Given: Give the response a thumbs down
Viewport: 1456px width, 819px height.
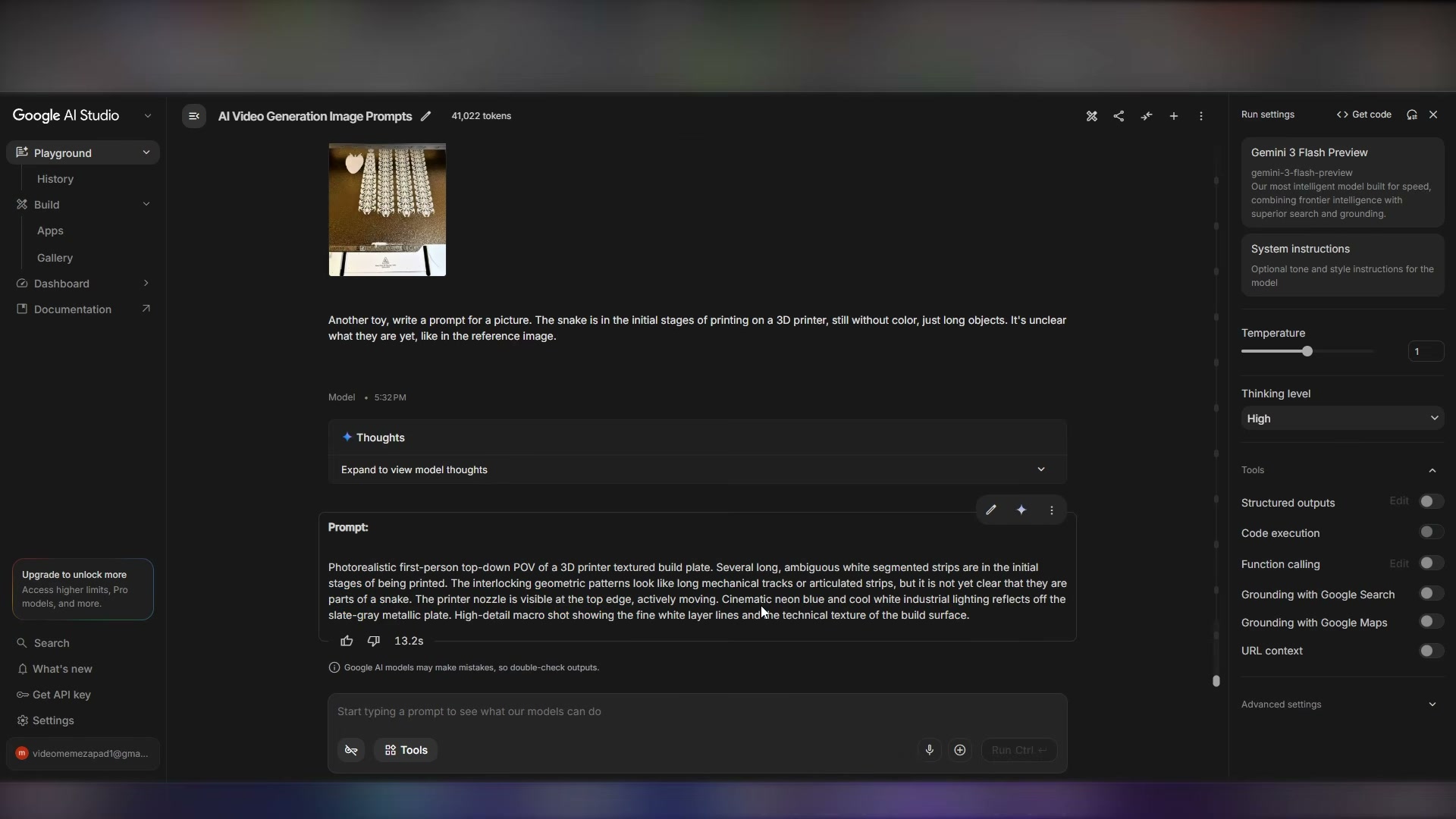Looking at the screenshot, I should point(374,641).
